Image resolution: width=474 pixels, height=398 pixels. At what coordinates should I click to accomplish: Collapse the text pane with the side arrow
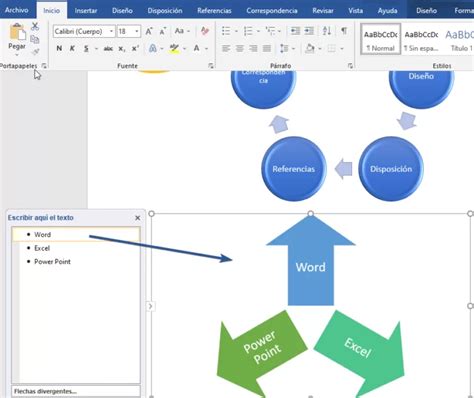click(150, 306)
